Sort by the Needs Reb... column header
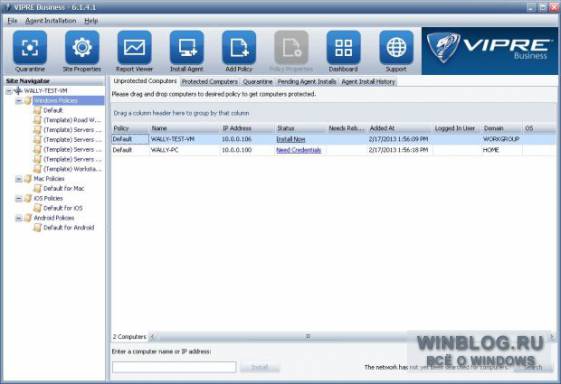Screen dimensions: 561x384 (347, 128)
